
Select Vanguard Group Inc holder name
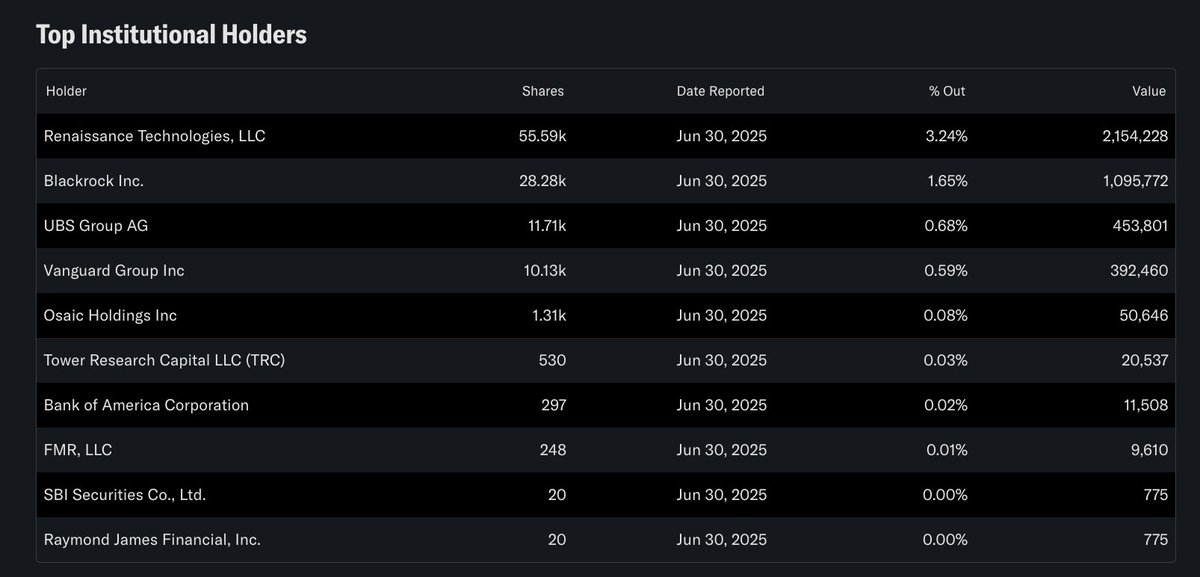click(x=114, y=271)
